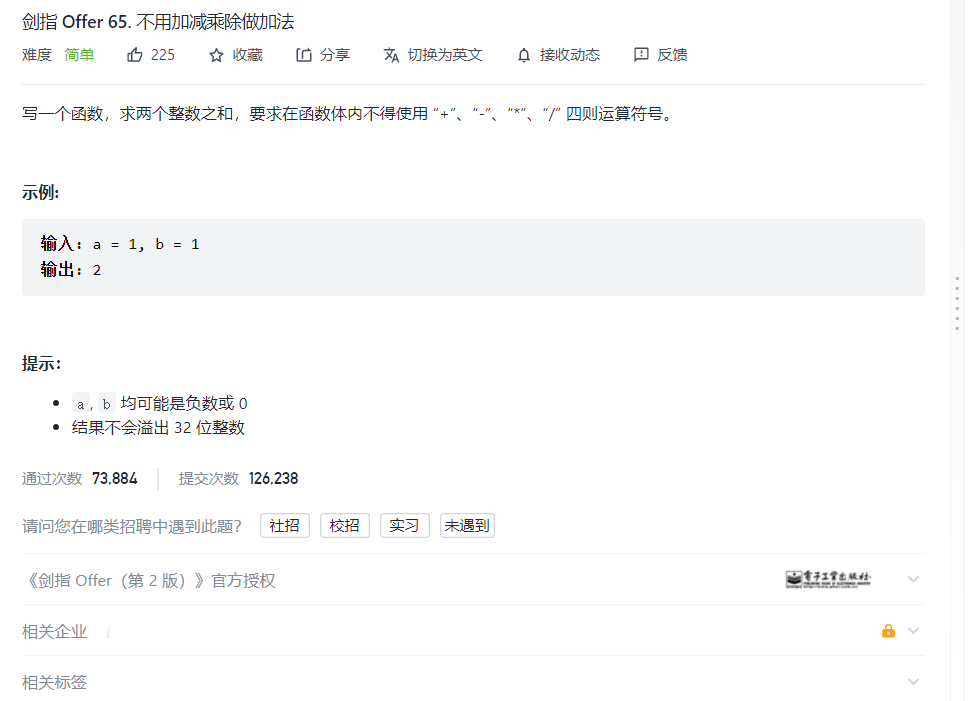This screenshot has height=701, width=977.
Task: Open the publisher logo image
Action: point(828,579)
